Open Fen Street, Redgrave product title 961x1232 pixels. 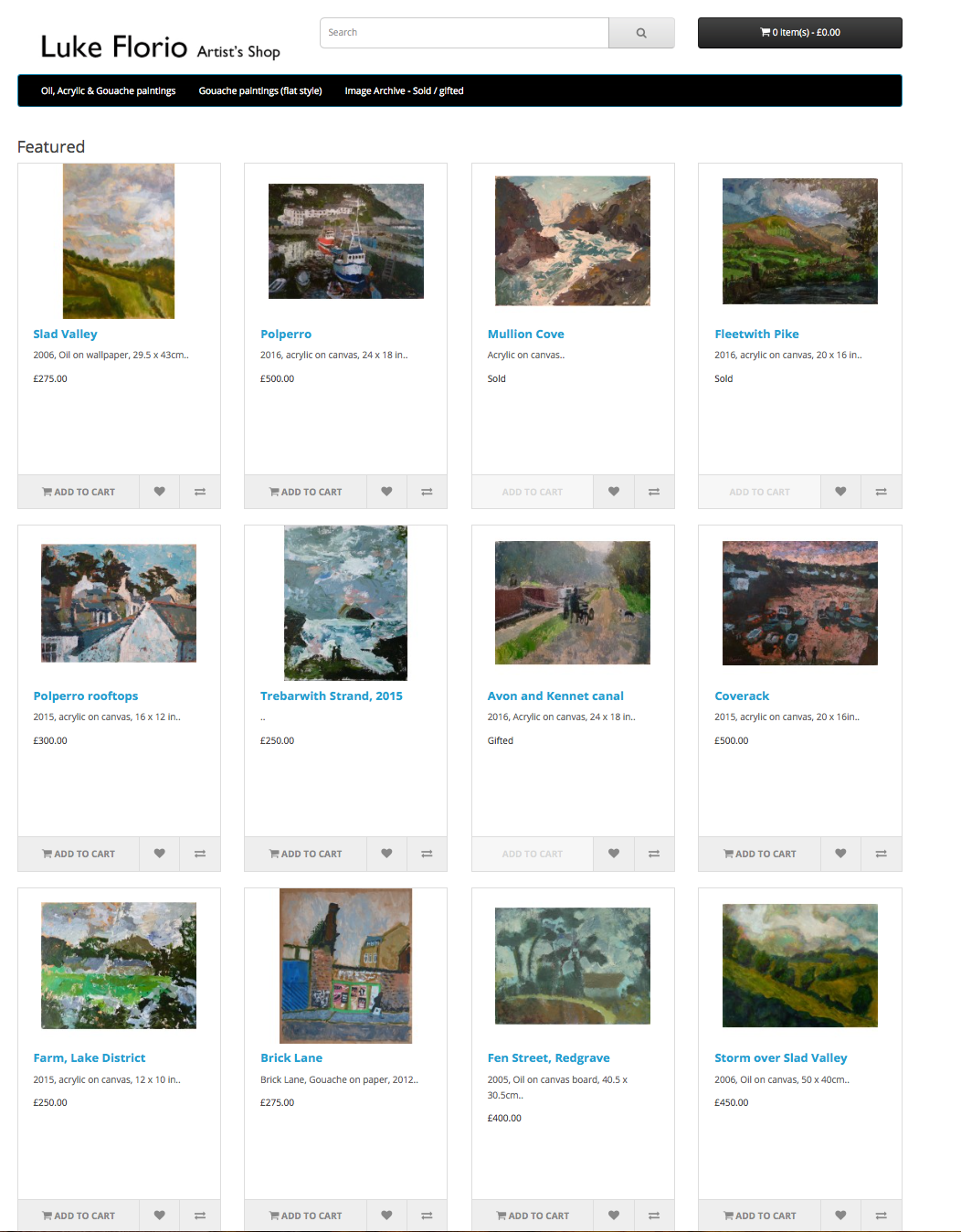pyautogui.click(x=548, y=1057)
